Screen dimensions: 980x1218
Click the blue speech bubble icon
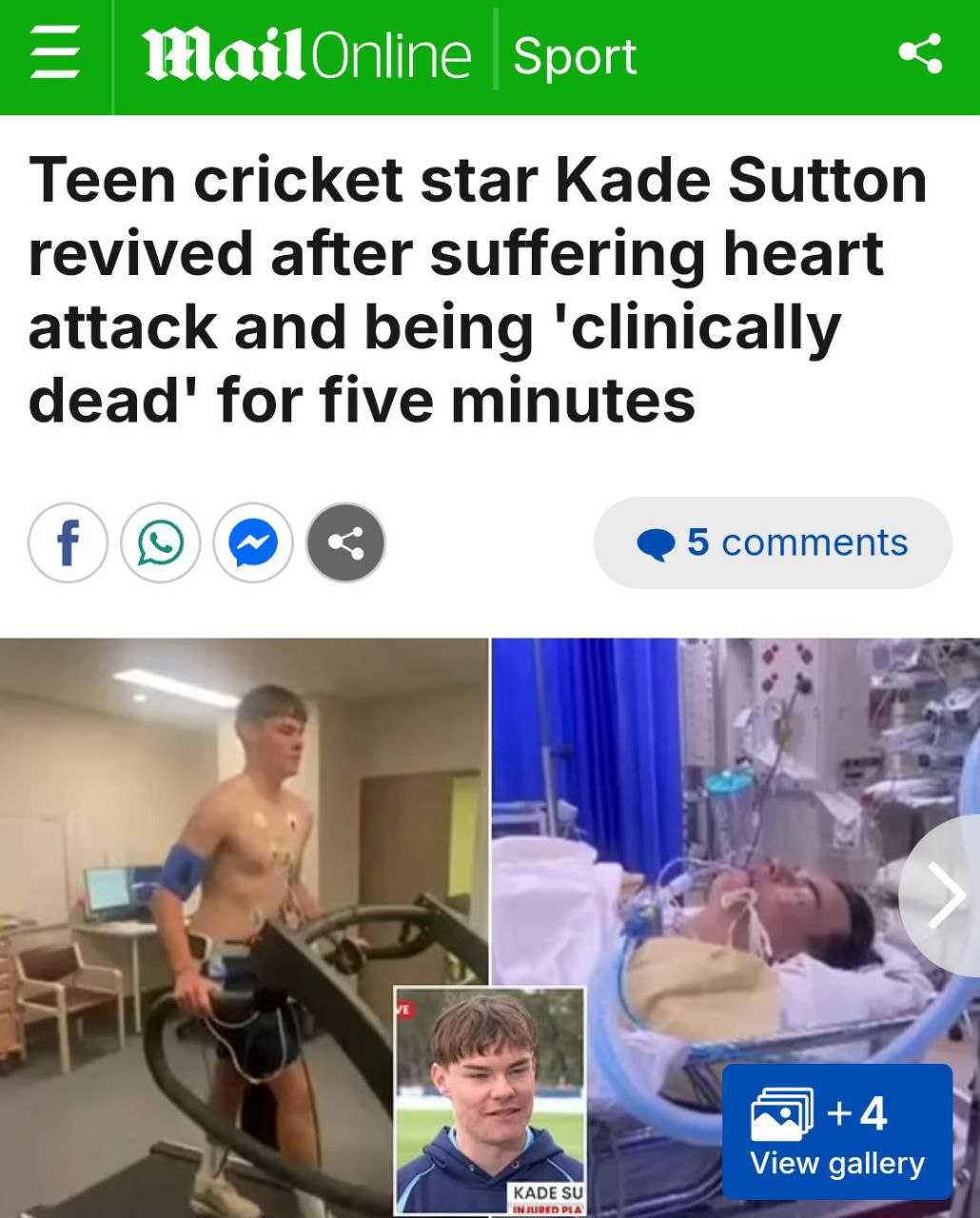pos(656,544)
